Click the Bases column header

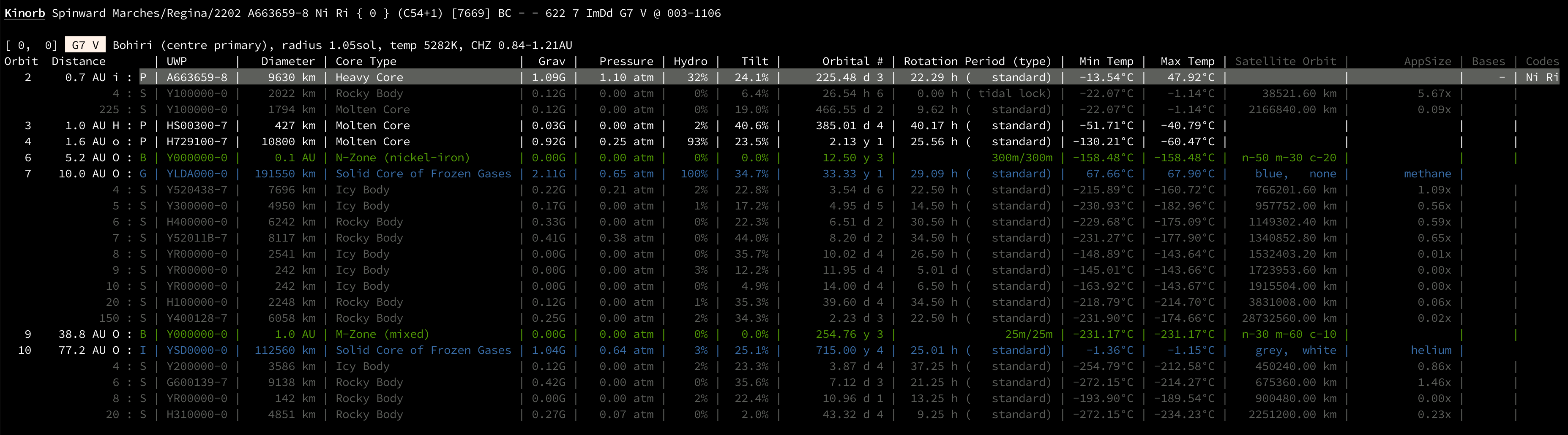tap(1488, 61)
